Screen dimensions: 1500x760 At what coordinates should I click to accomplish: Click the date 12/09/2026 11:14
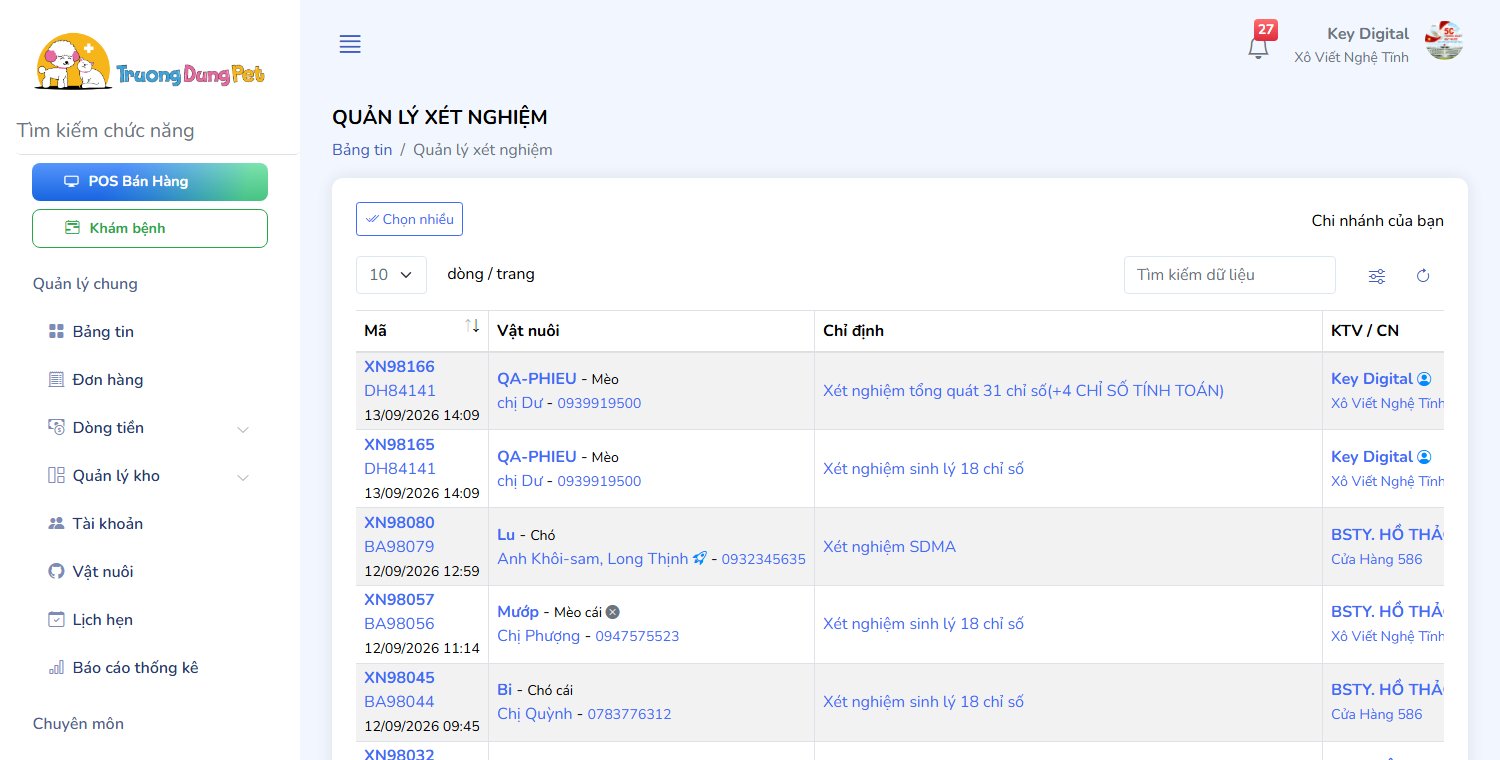click(x=422, y=649)
